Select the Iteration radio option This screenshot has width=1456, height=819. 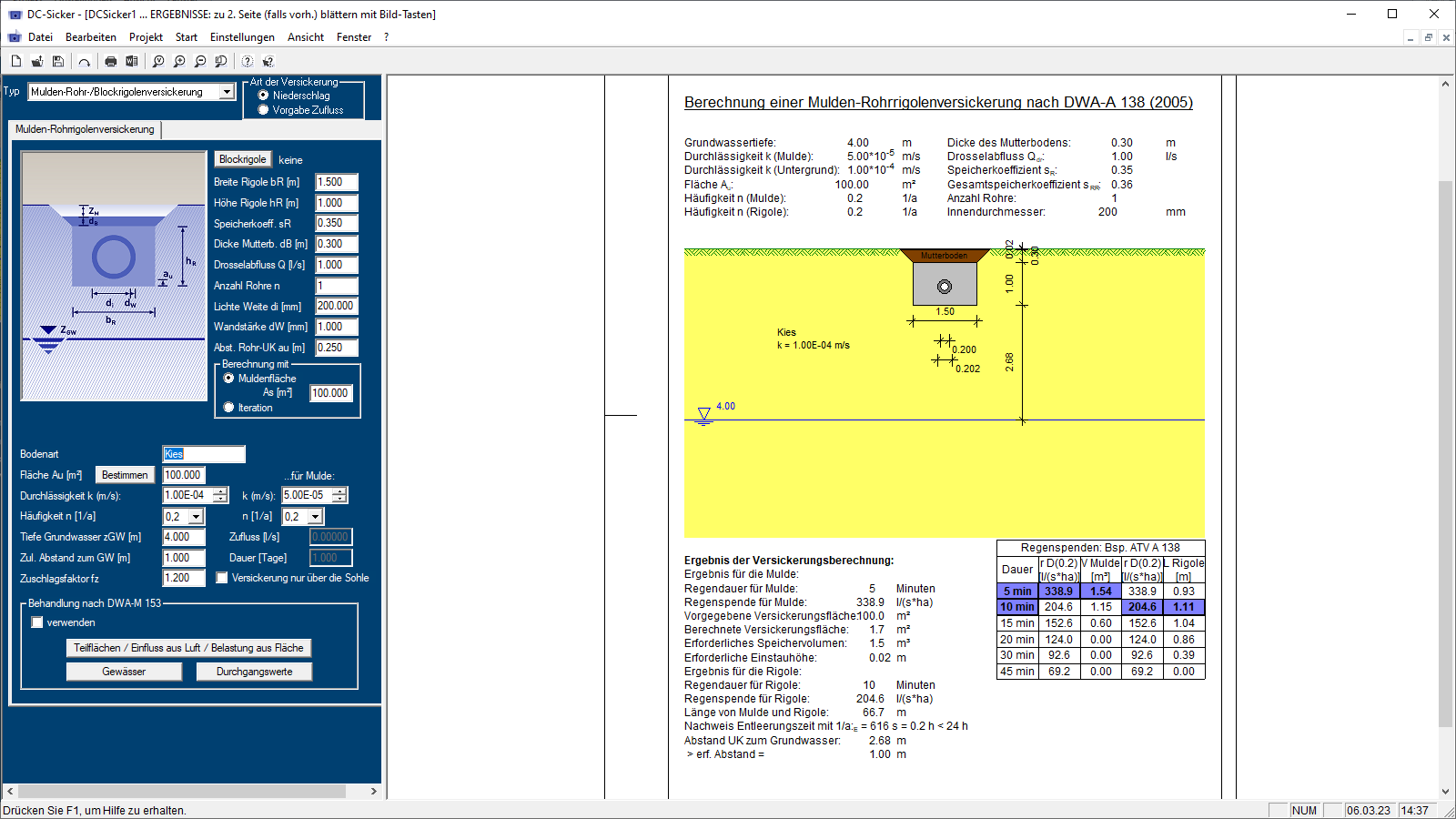pos(228,408)
